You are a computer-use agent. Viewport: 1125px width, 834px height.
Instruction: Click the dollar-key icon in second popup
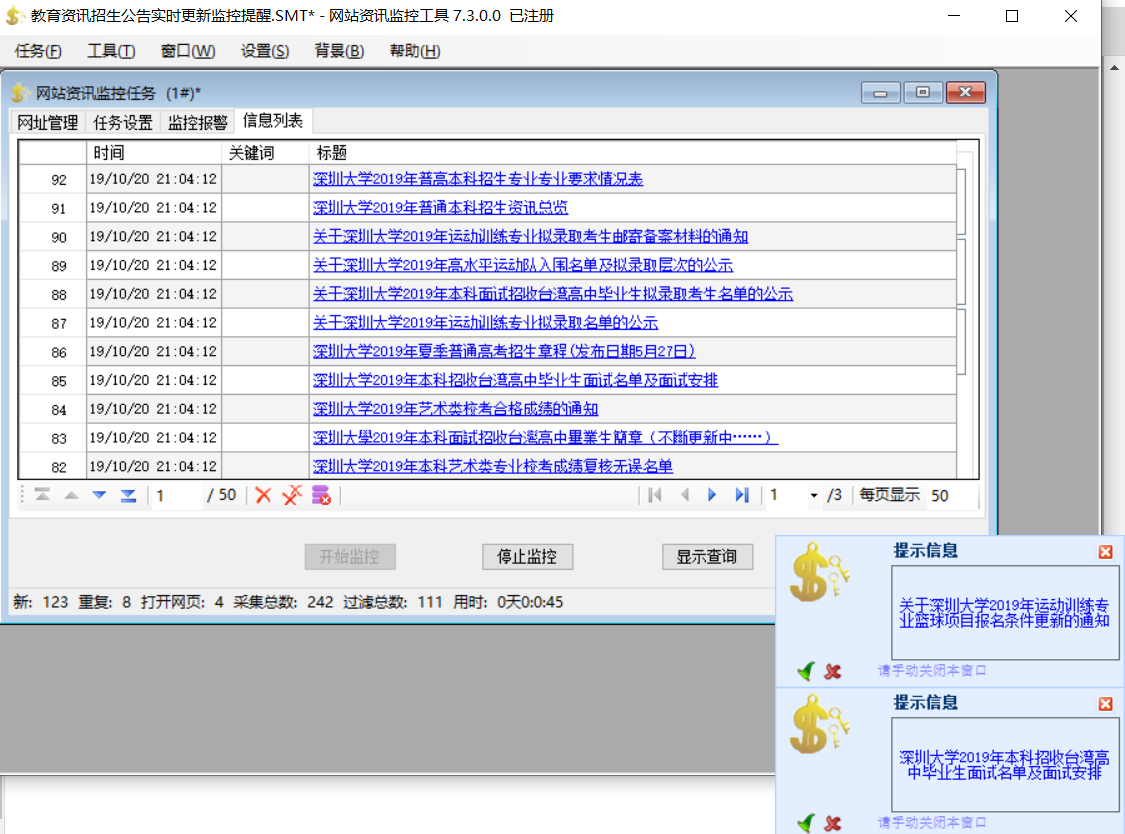[819, 724]
